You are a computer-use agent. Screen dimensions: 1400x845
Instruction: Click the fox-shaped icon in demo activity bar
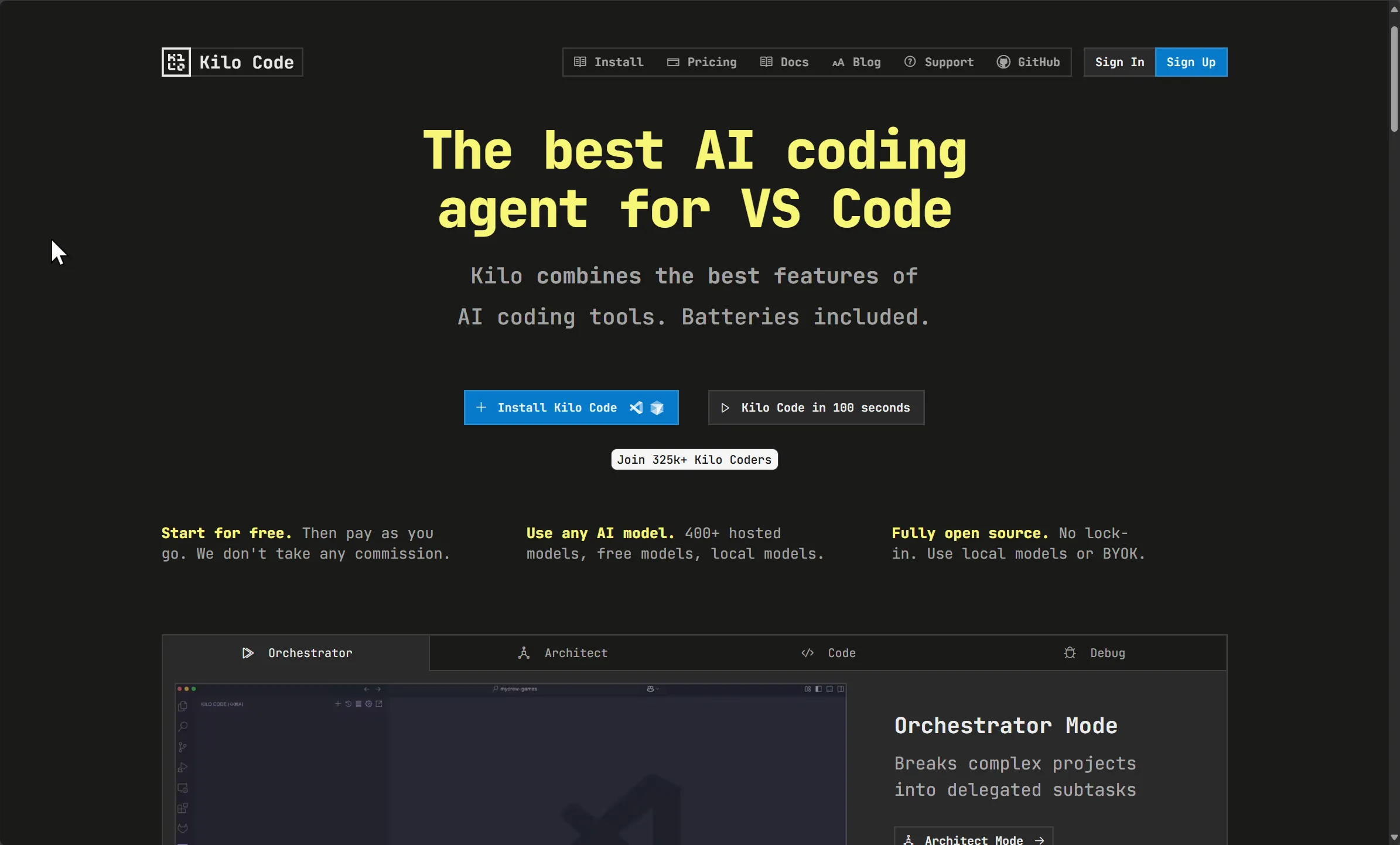[183, 828]
